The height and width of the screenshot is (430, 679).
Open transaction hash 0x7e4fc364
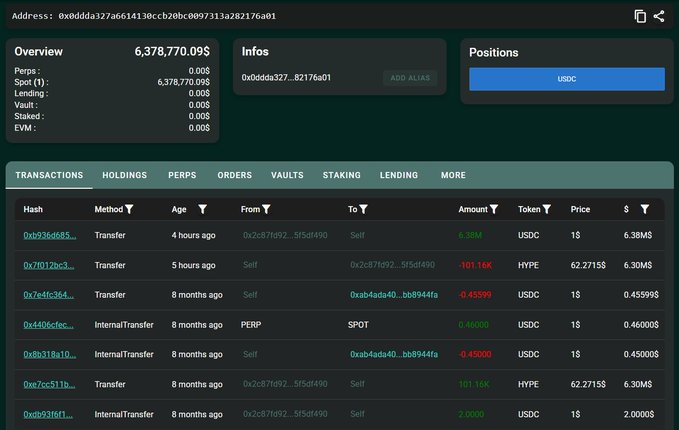coord(48,295)
